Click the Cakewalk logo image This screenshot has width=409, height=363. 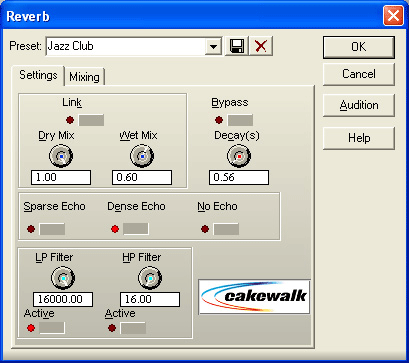pos(254,297)
